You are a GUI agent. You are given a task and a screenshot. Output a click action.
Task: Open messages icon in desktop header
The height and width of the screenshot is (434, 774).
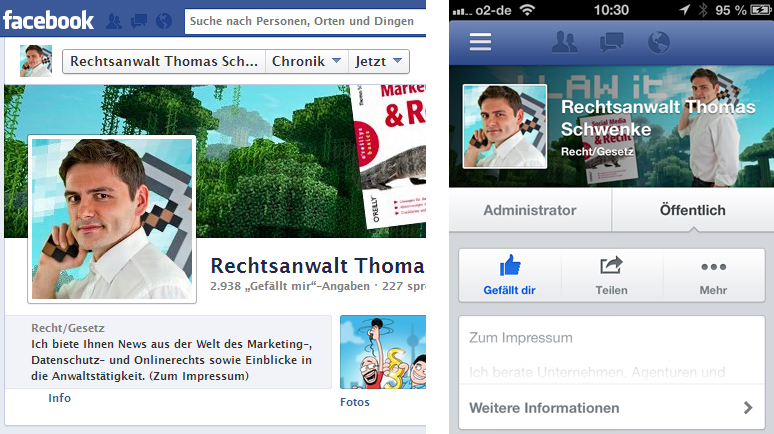click(139, 21)
